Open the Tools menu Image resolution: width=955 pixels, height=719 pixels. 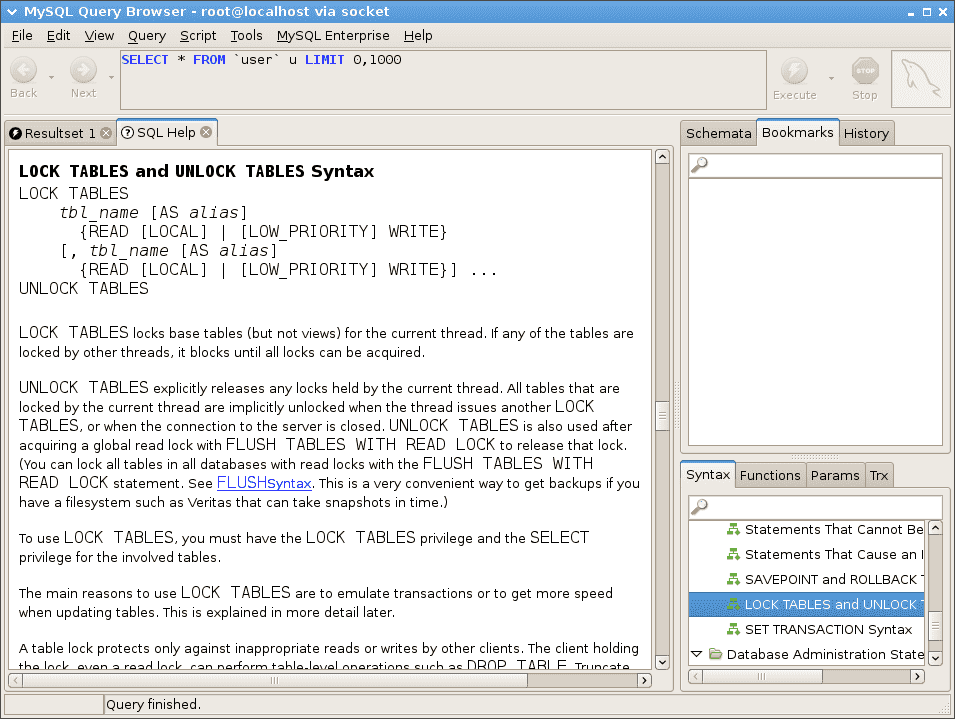[x=246, y=36]
